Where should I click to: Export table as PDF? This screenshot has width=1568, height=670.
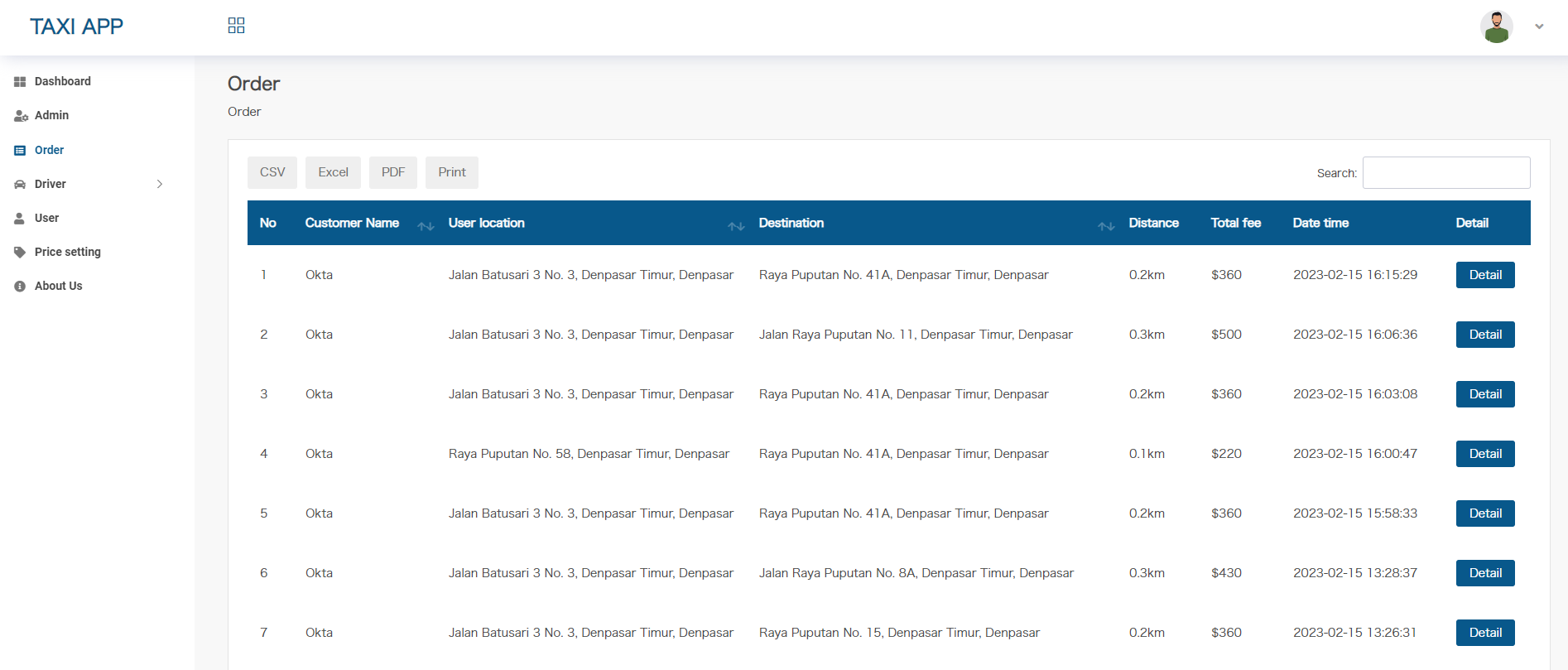(393, 172)
